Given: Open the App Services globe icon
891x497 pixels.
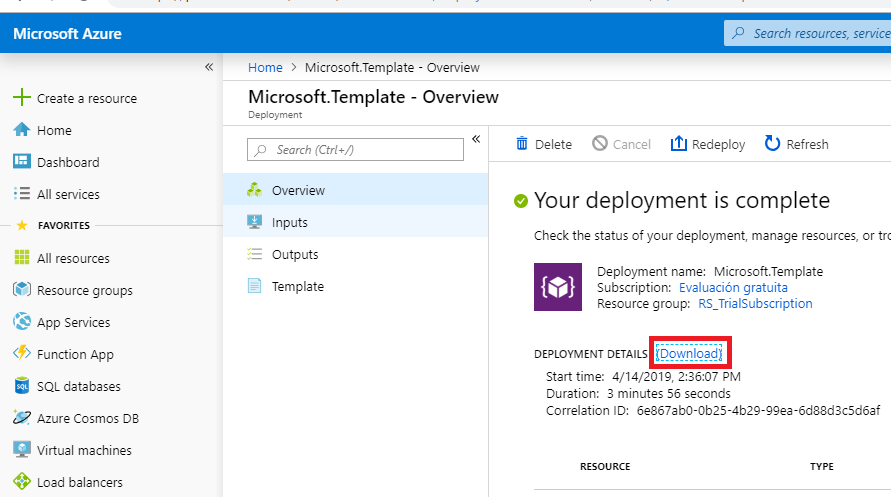Looking at the screenshot, I should pos(22,321).
